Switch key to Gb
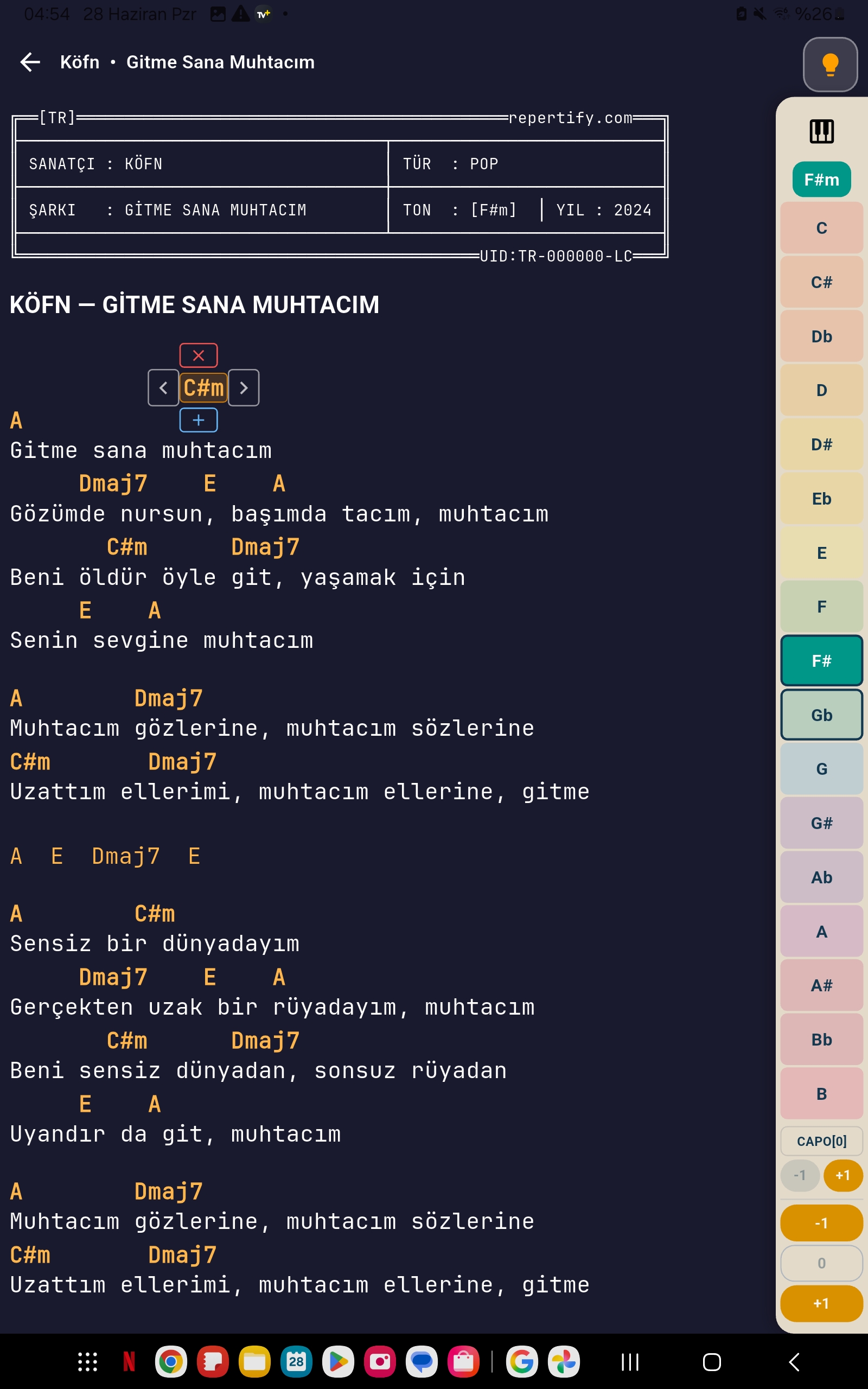Viewport: 868px width, 1389px height. tap(821, 715)
